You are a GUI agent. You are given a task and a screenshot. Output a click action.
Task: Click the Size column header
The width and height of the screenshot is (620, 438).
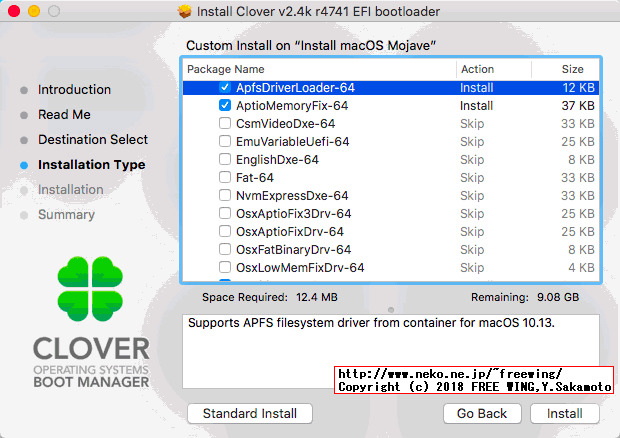(x=573, y=69)
